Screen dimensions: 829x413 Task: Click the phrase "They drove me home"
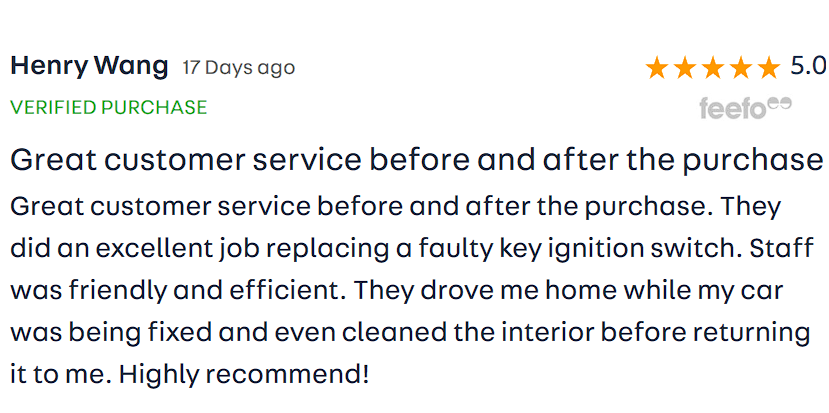pyautogui.click(x=455, y=290)
